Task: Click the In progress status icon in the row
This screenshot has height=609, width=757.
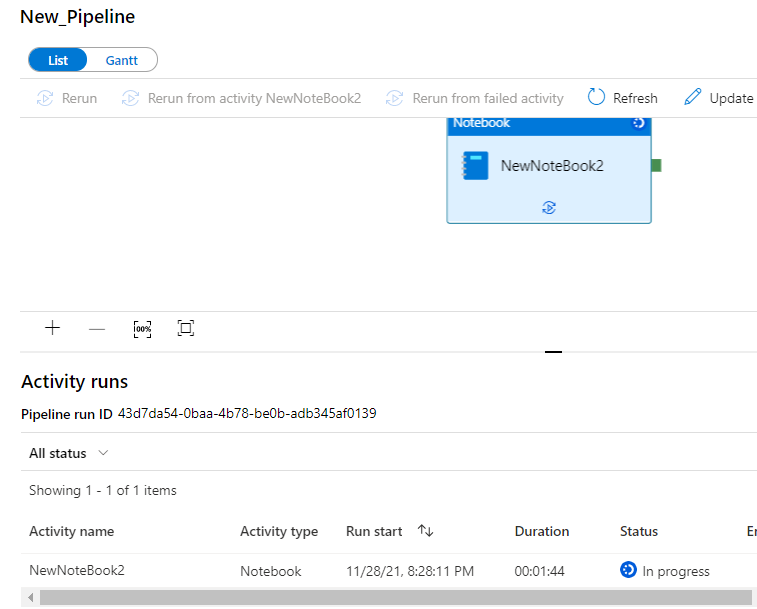Action: 628,570
